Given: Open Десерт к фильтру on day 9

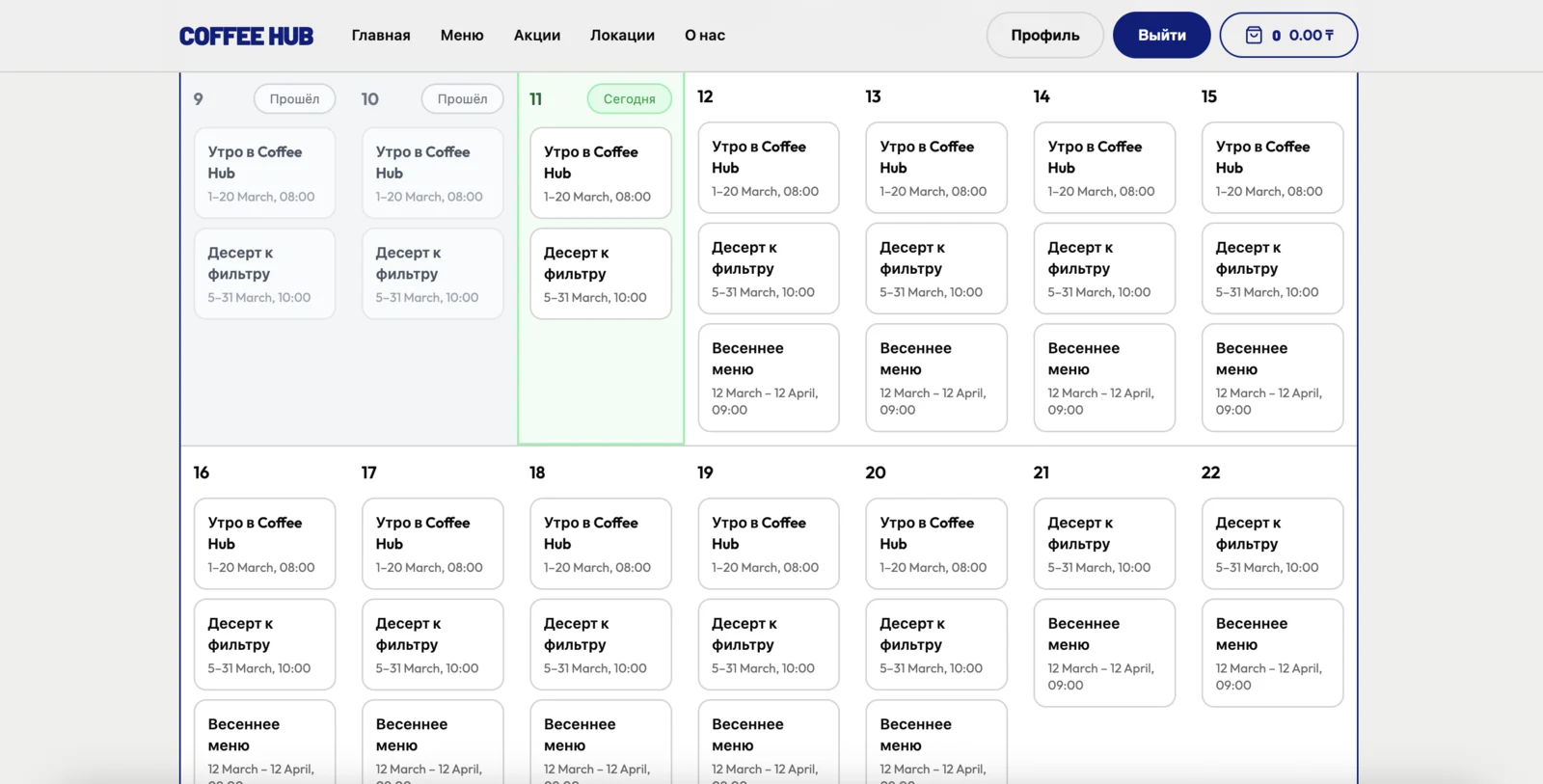Looking at the screenshot, I should (x=264, y=273).
